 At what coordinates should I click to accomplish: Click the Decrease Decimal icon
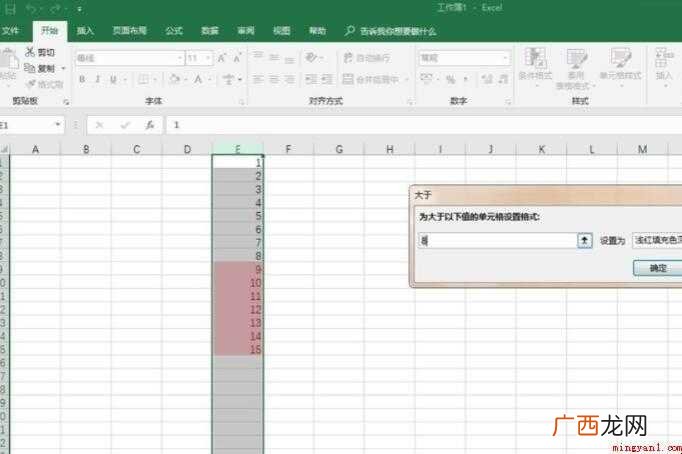click(502, 79)
